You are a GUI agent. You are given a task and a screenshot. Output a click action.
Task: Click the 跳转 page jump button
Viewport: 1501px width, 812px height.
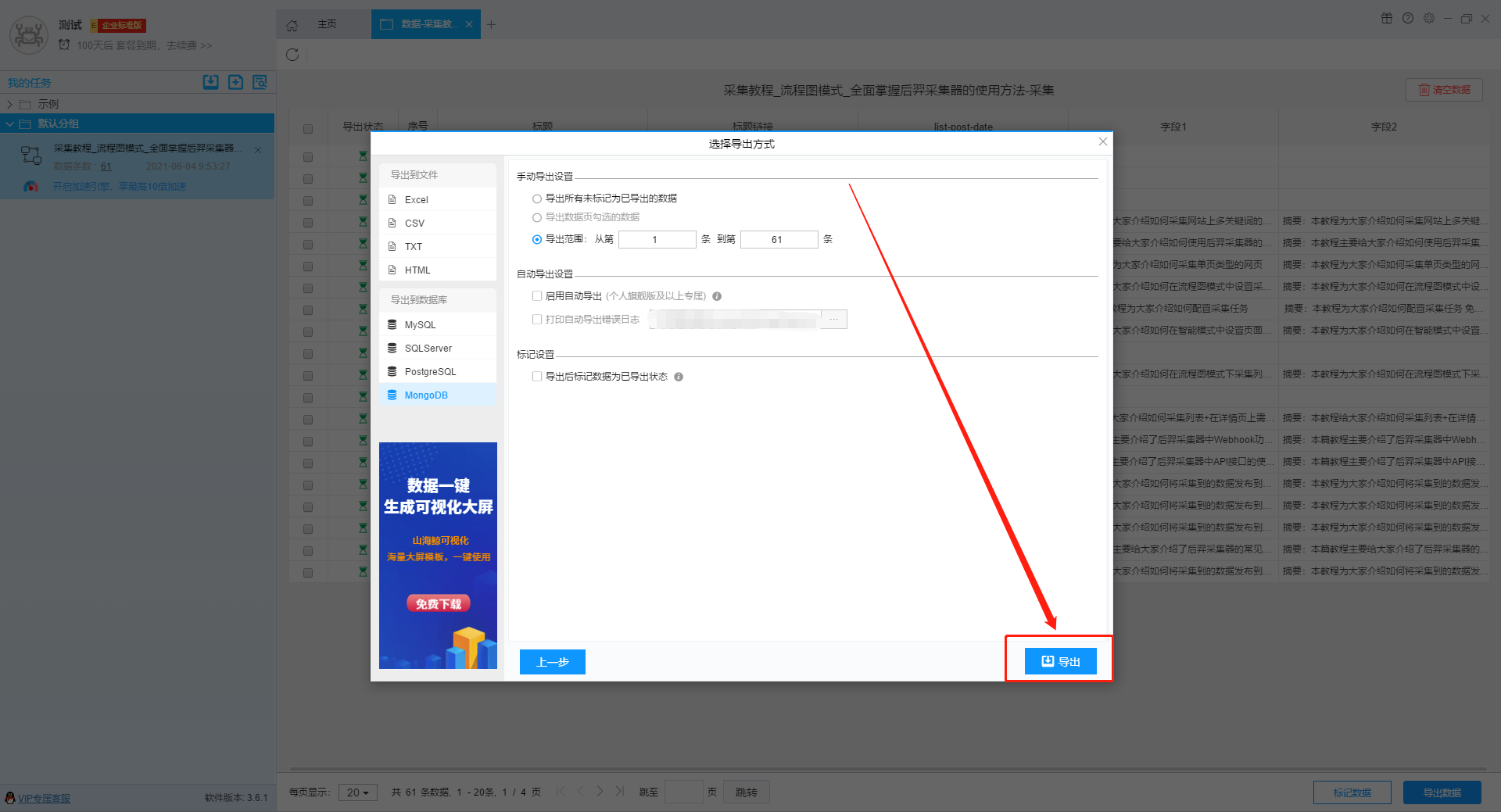point(747,792)
